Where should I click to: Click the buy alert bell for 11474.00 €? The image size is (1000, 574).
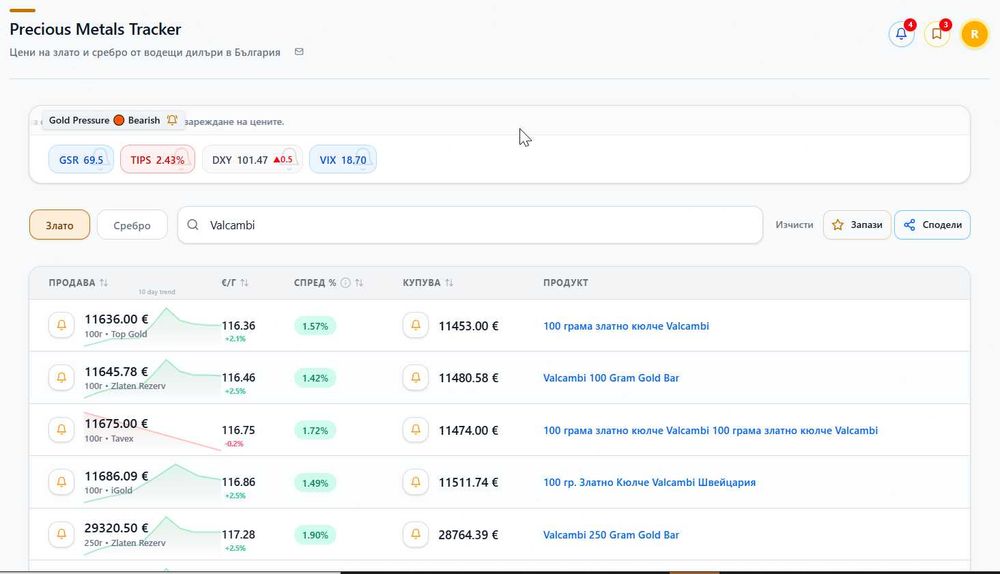pos(415,430)
